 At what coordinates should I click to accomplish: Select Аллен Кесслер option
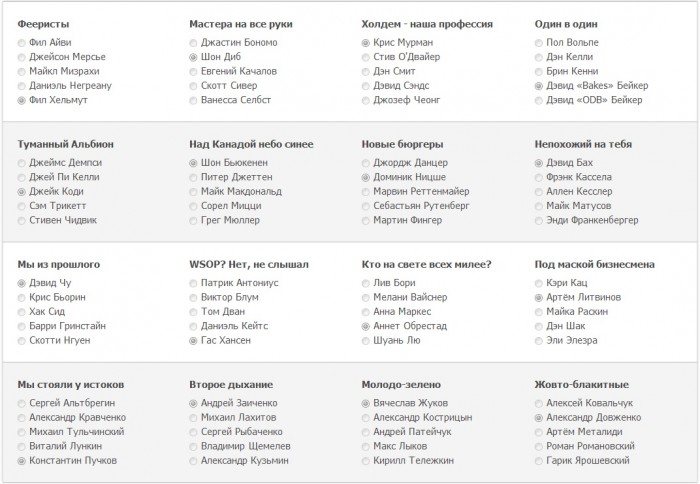[x=539, y=191]
